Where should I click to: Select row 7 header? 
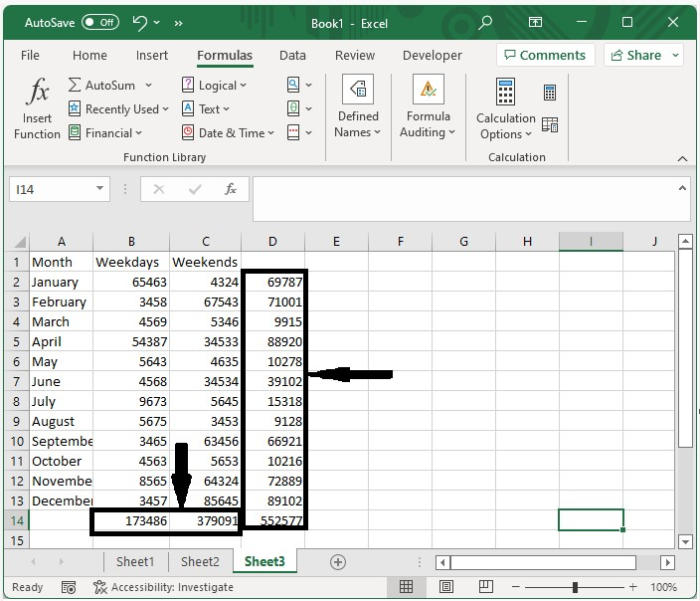[x=17, y=381]
